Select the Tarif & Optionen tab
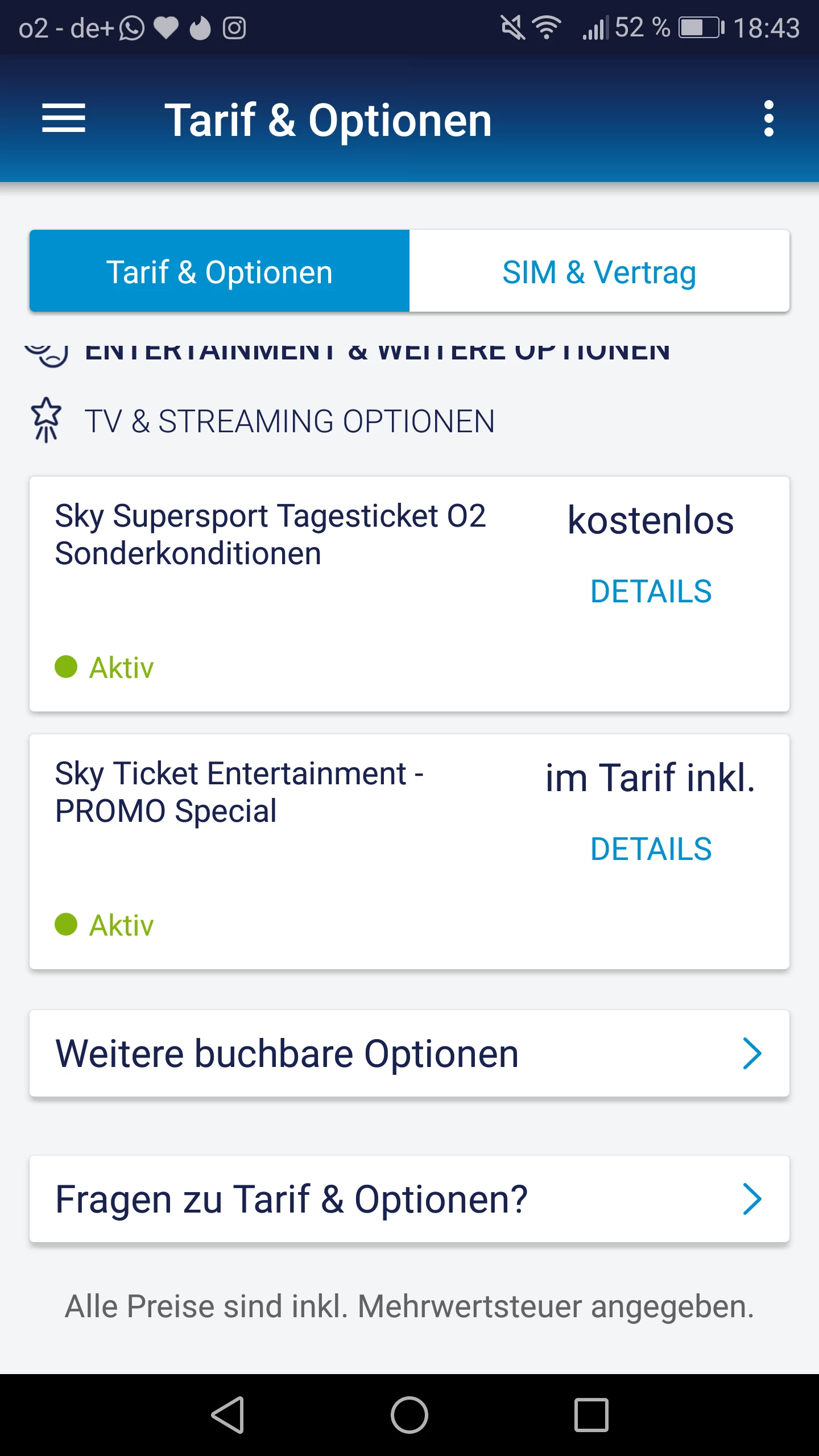Screen dimensions: 819x1456 (220, 271)
